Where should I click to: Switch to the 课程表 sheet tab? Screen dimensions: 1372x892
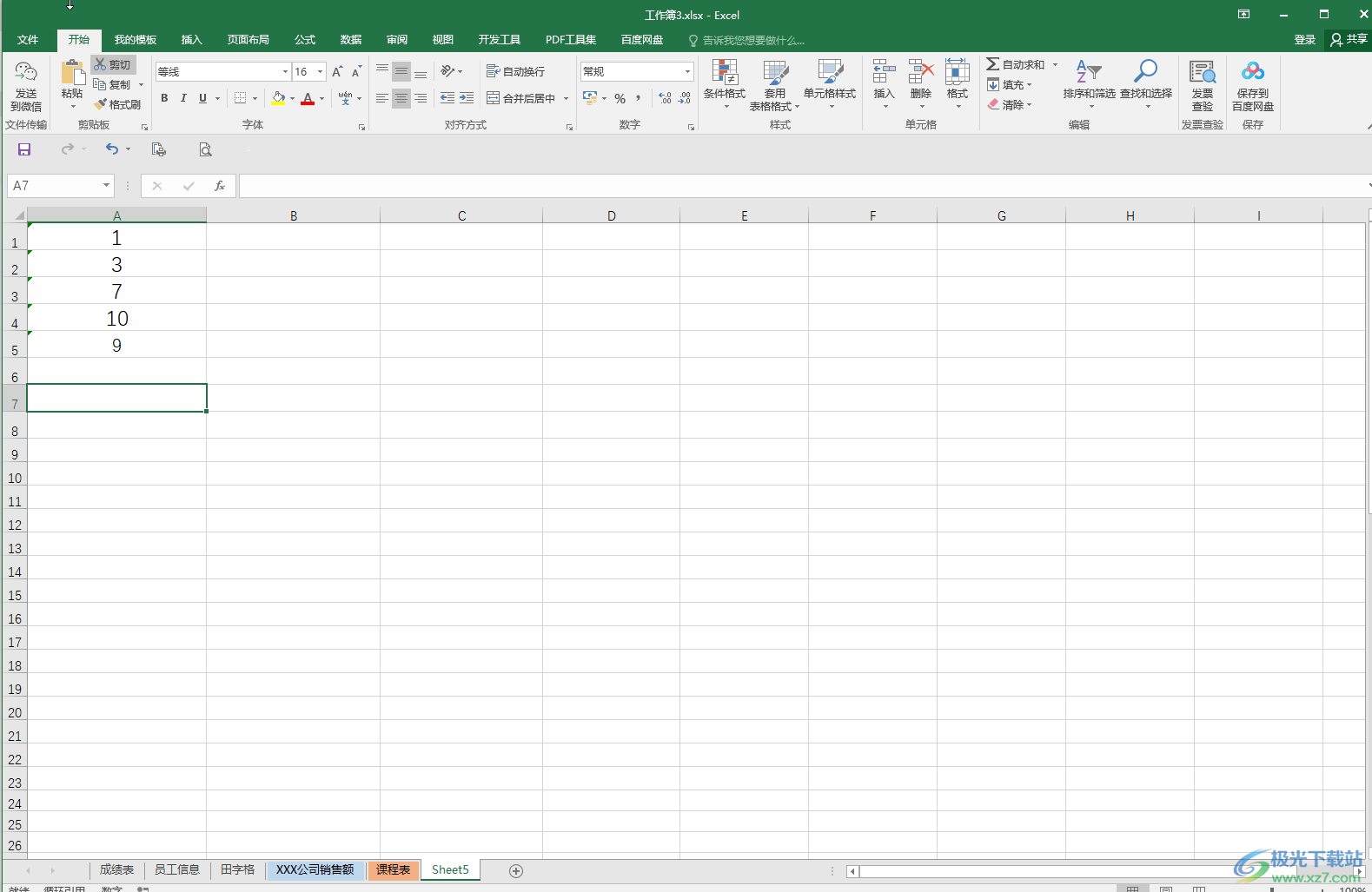pos(393,869)
